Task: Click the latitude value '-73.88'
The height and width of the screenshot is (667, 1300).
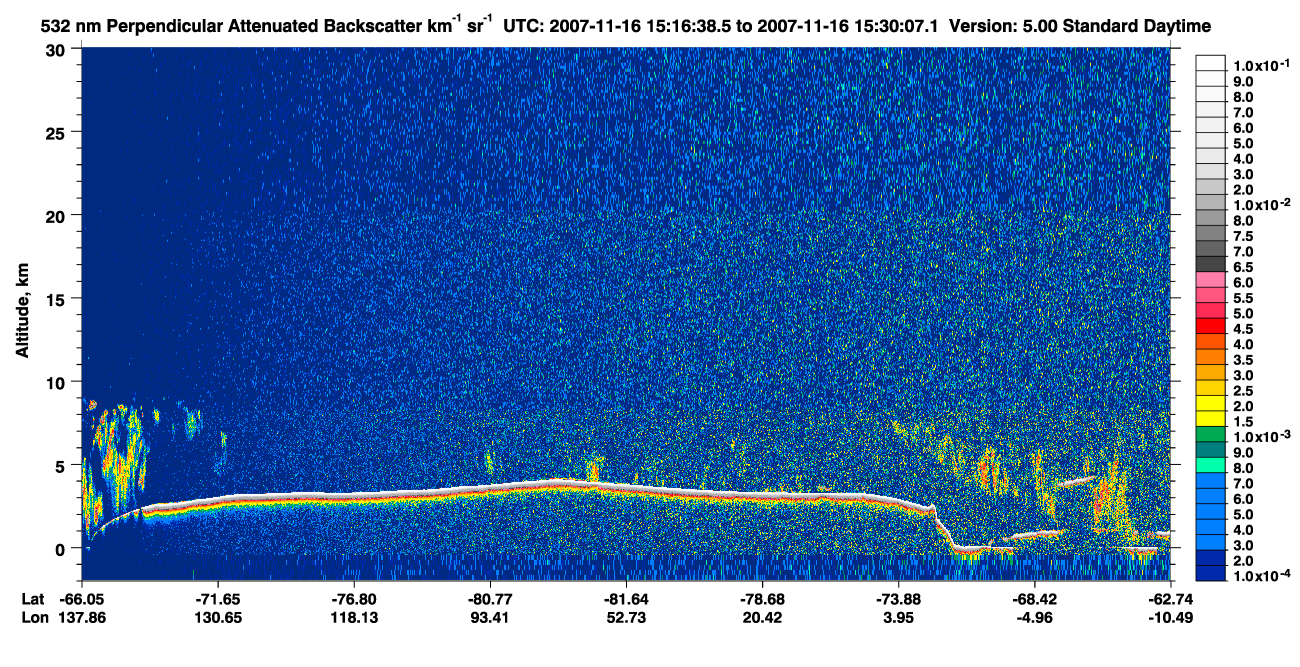Action: coord(898,598)
